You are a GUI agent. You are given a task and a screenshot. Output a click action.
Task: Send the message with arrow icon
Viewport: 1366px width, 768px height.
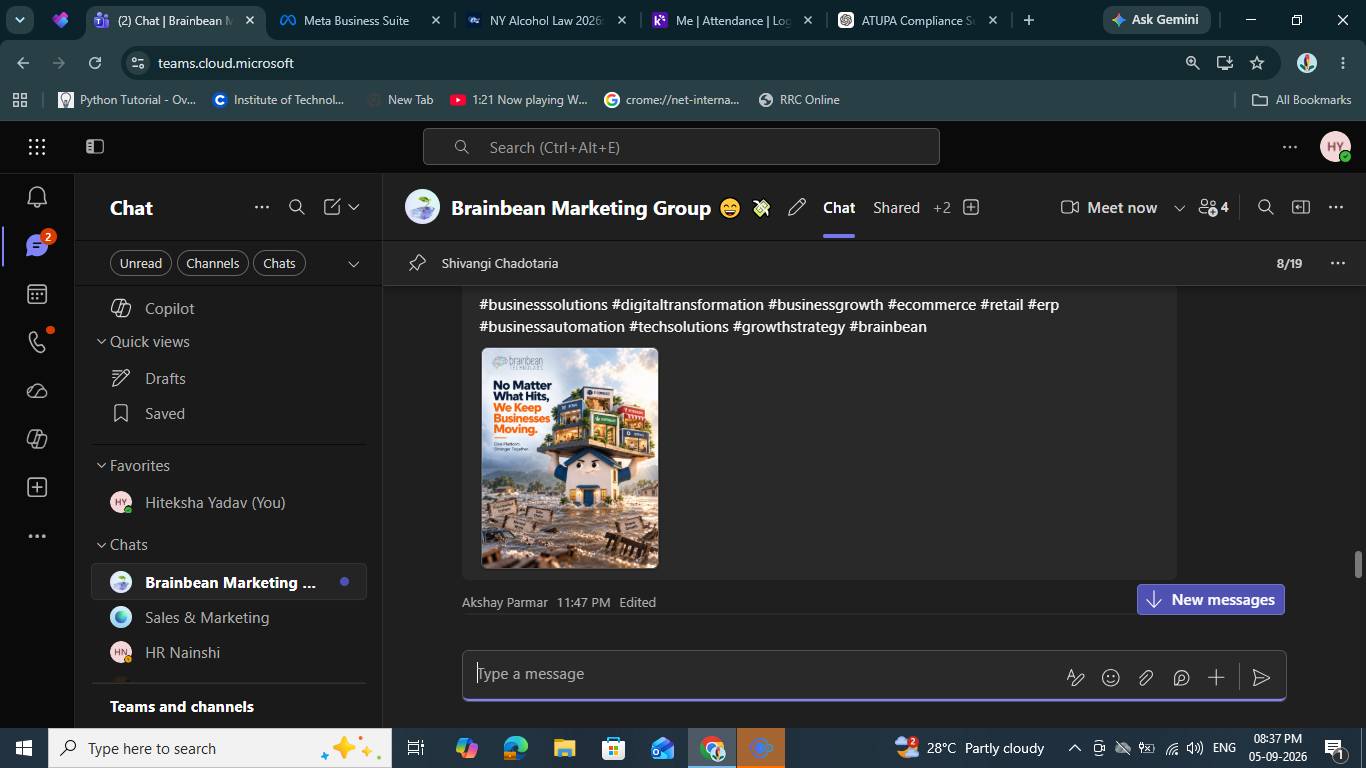(x=1261, y=678)
